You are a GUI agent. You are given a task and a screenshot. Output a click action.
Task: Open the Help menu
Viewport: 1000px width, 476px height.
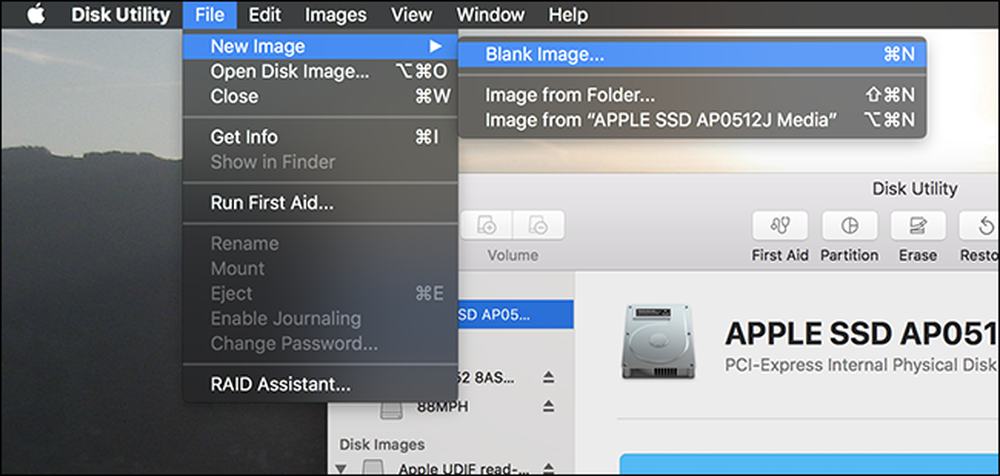point(568,15)
